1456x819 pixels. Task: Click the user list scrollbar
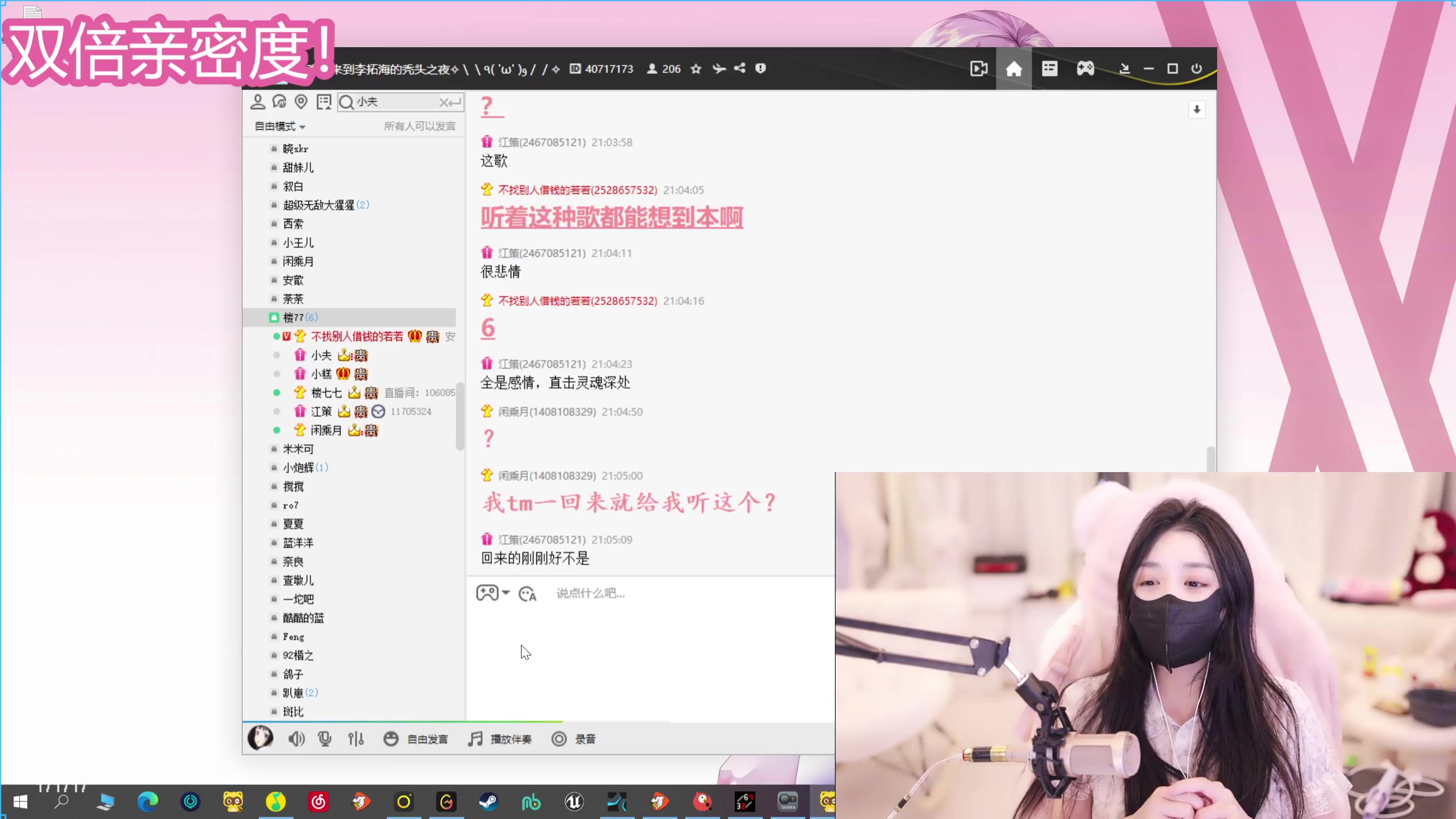(x=460, y=415)
